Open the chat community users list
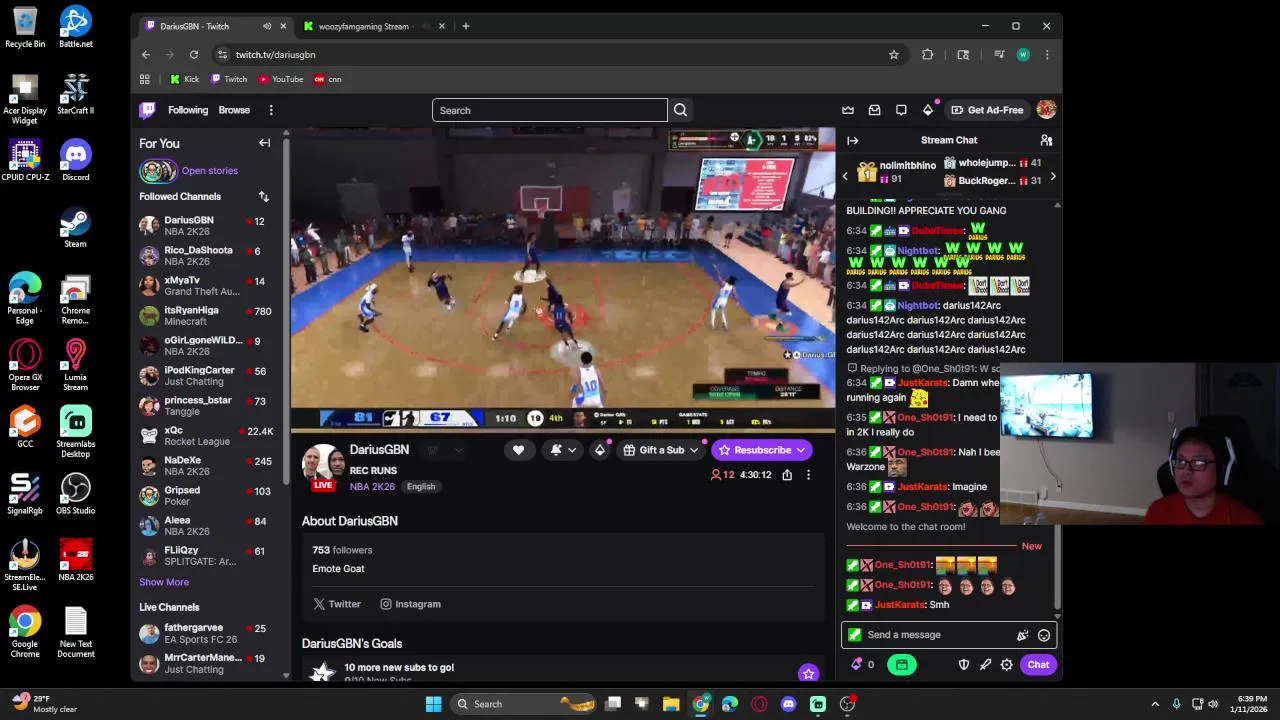The width and height of the screenshot is (1280, 720). (x=1046, y=141)
